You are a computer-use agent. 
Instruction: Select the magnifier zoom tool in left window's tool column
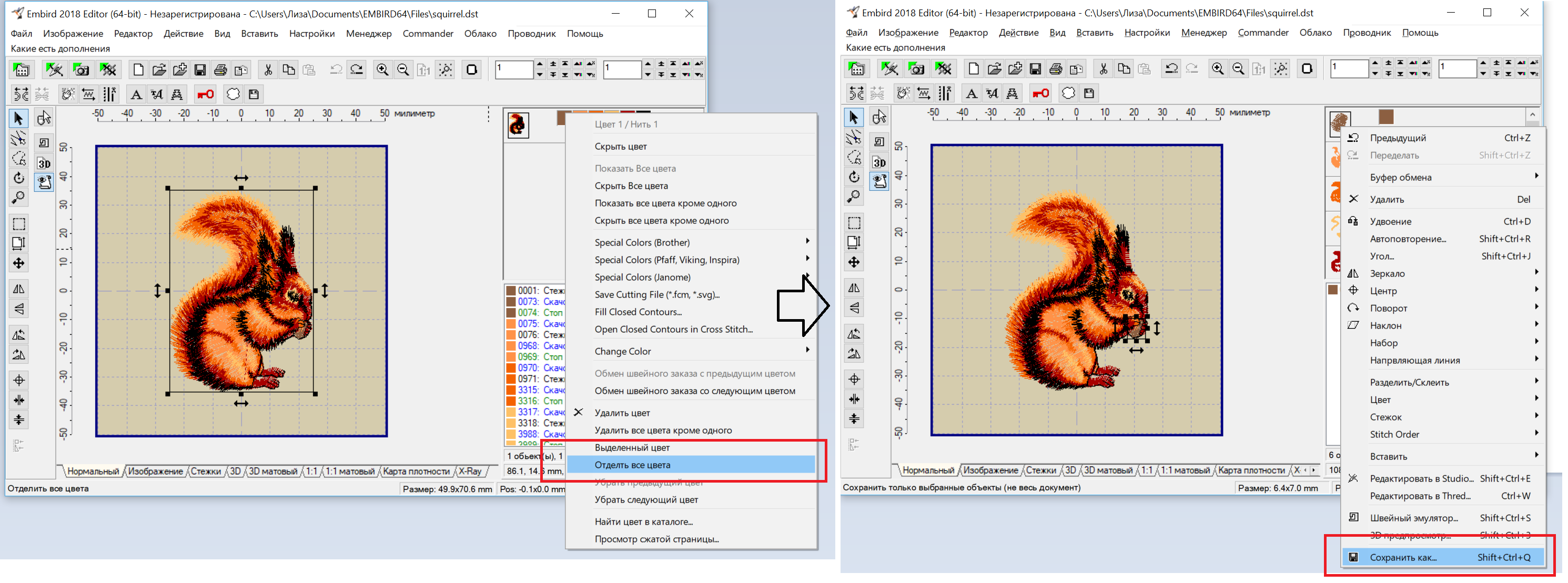19,198
